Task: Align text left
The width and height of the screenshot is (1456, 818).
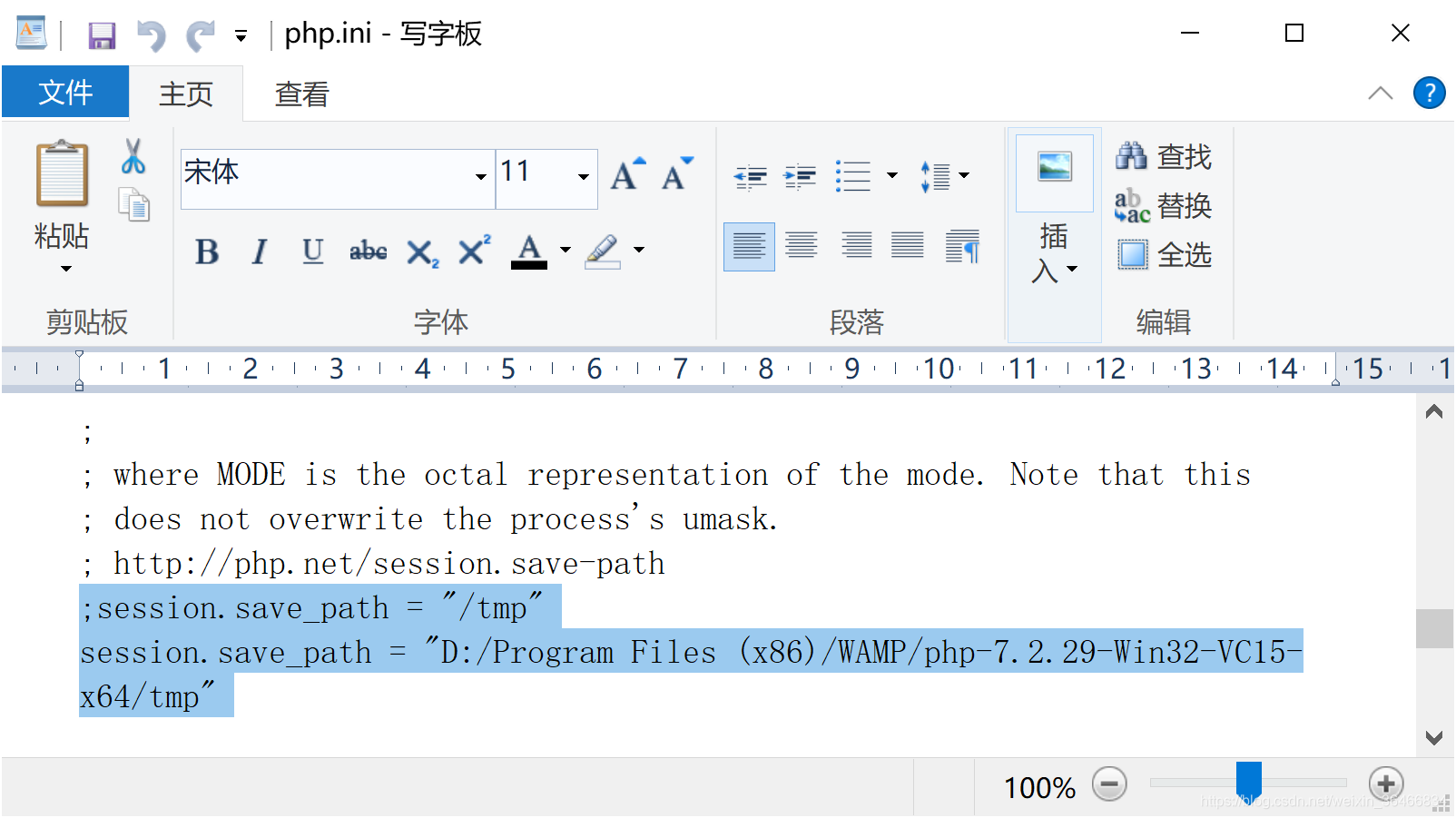Action: tap(749, 246)
